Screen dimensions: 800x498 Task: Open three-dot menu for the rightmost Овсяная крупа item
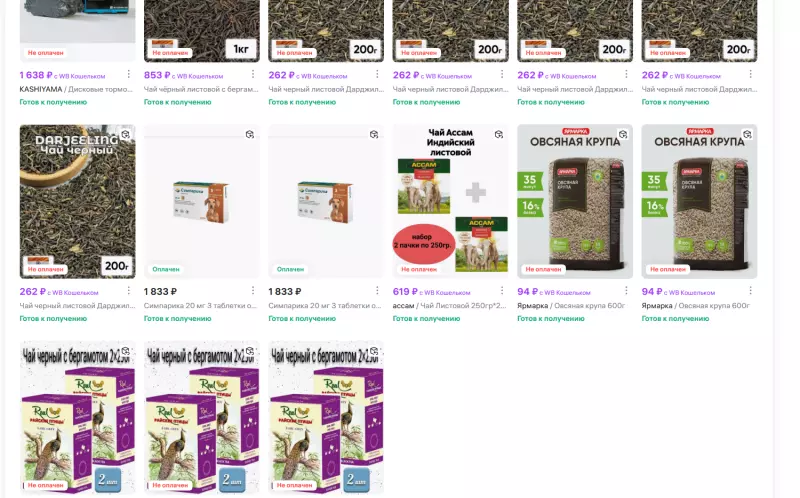tap(751, 291)
